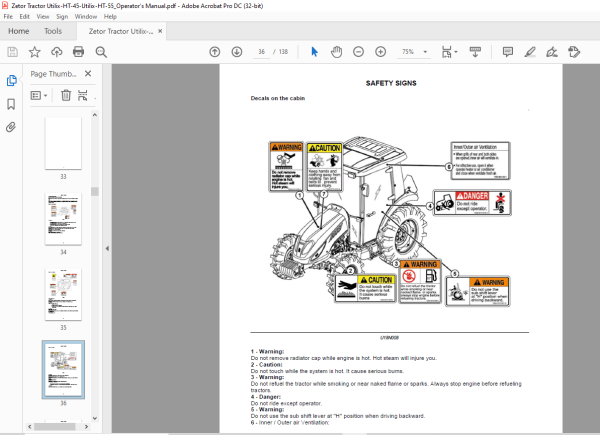Viewport: 600px width, 435px height.
Task: Open fit page options icon
Action: (447, 52)
